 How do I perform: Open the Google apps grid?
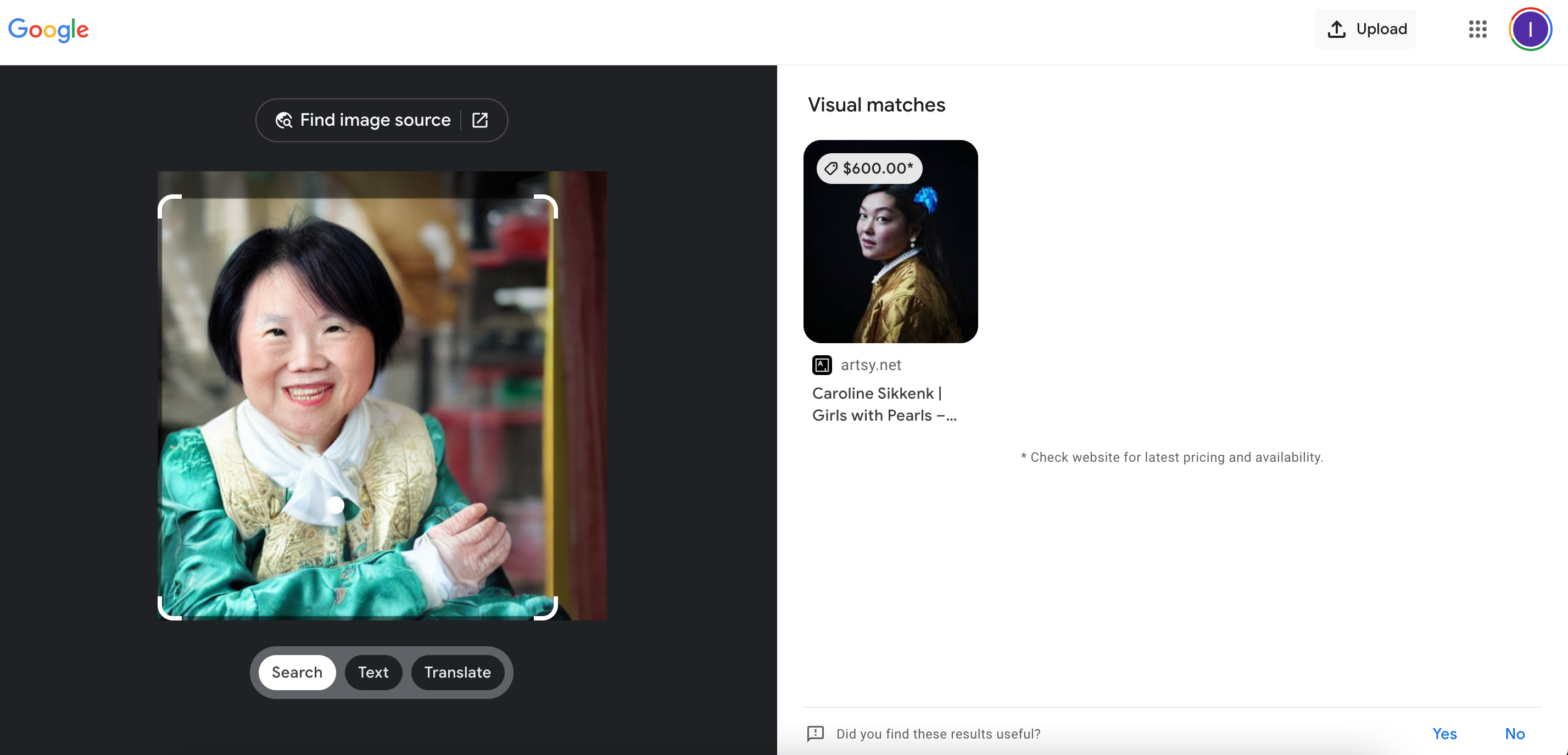[1477, 29]
